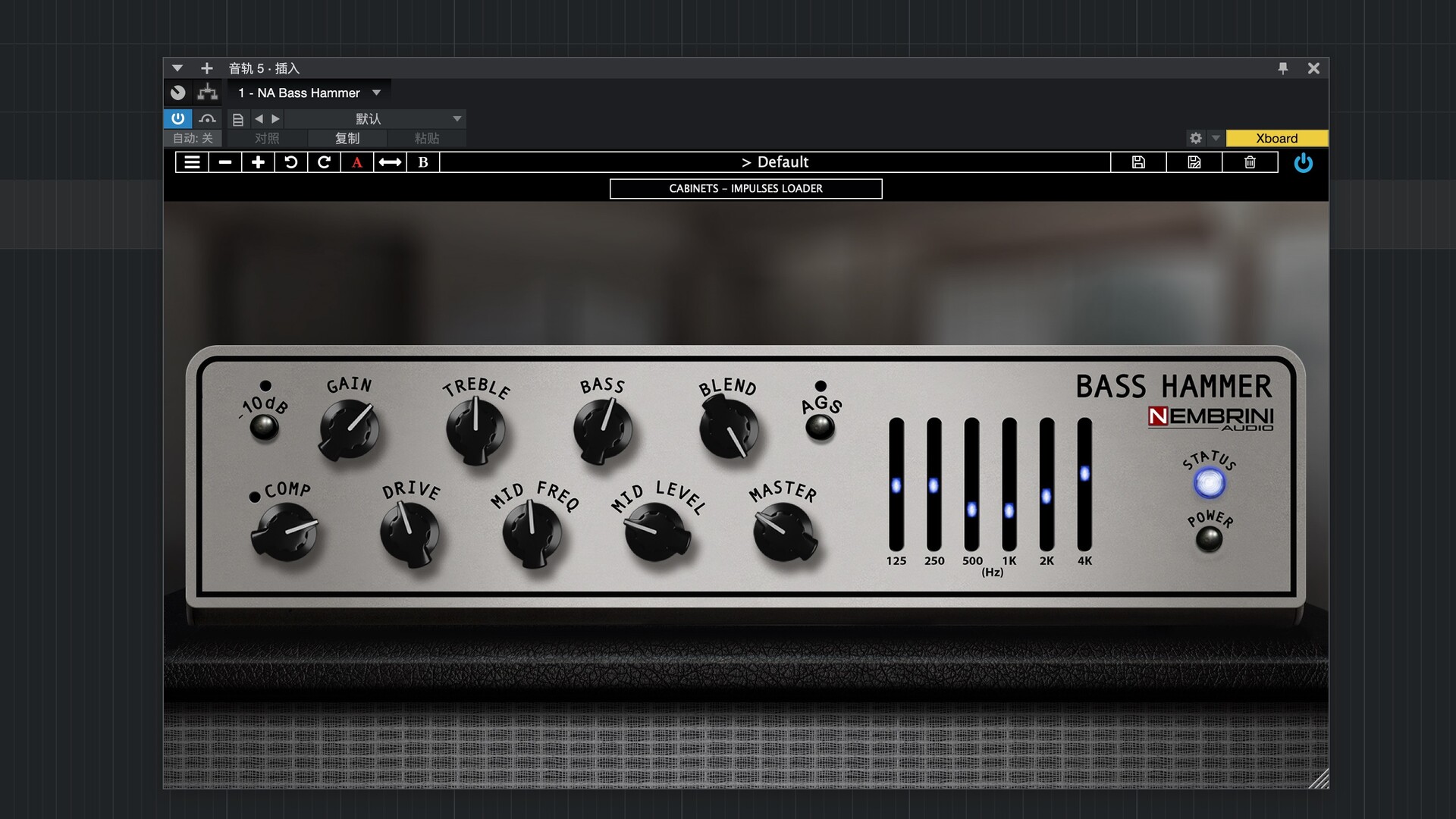Select the A preset slot
Viewport: 1456px width, 819px height.
357,162
